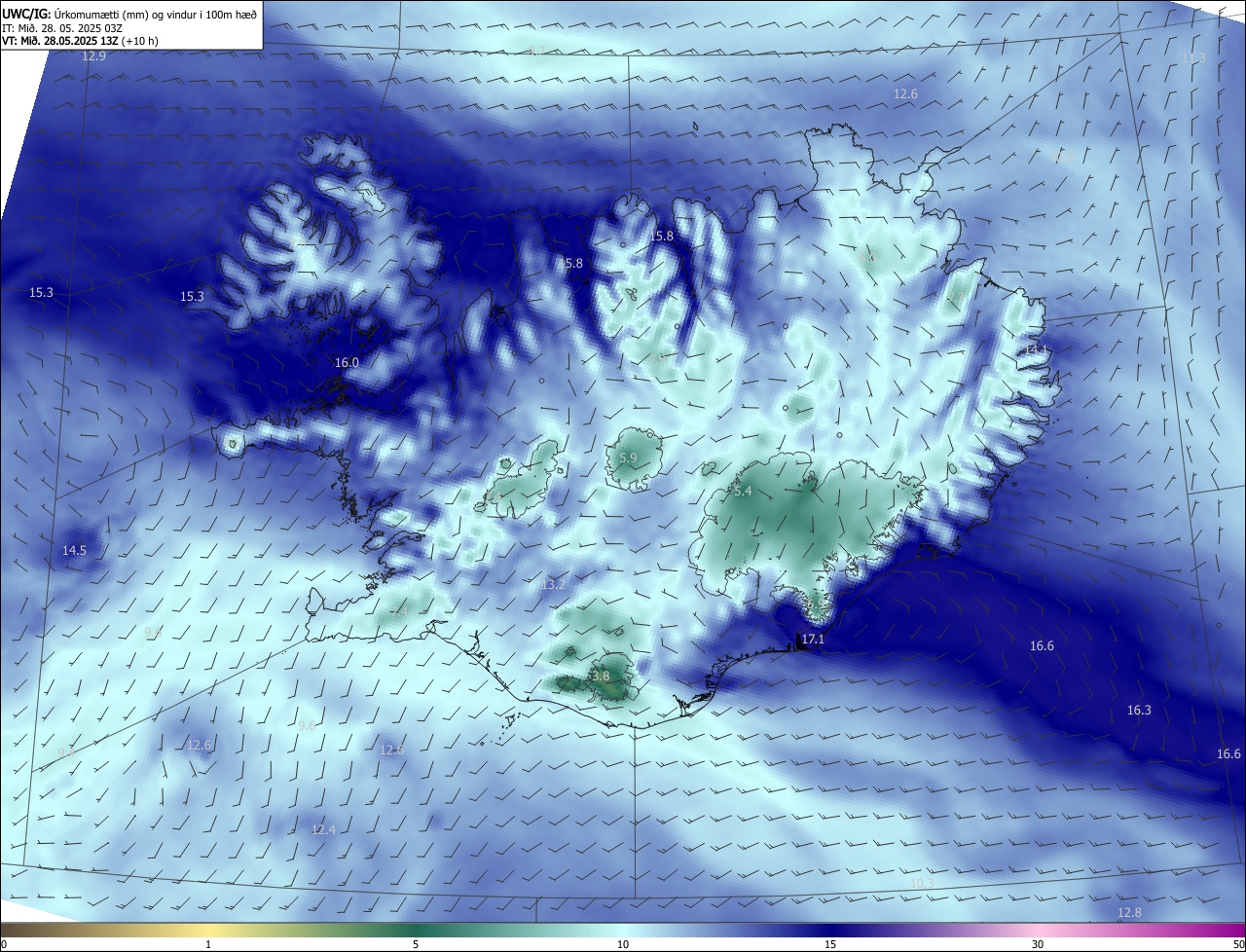Click the 12.8 value on the map
Screen dimensions: 1246x952
[x=1129, y=912]
